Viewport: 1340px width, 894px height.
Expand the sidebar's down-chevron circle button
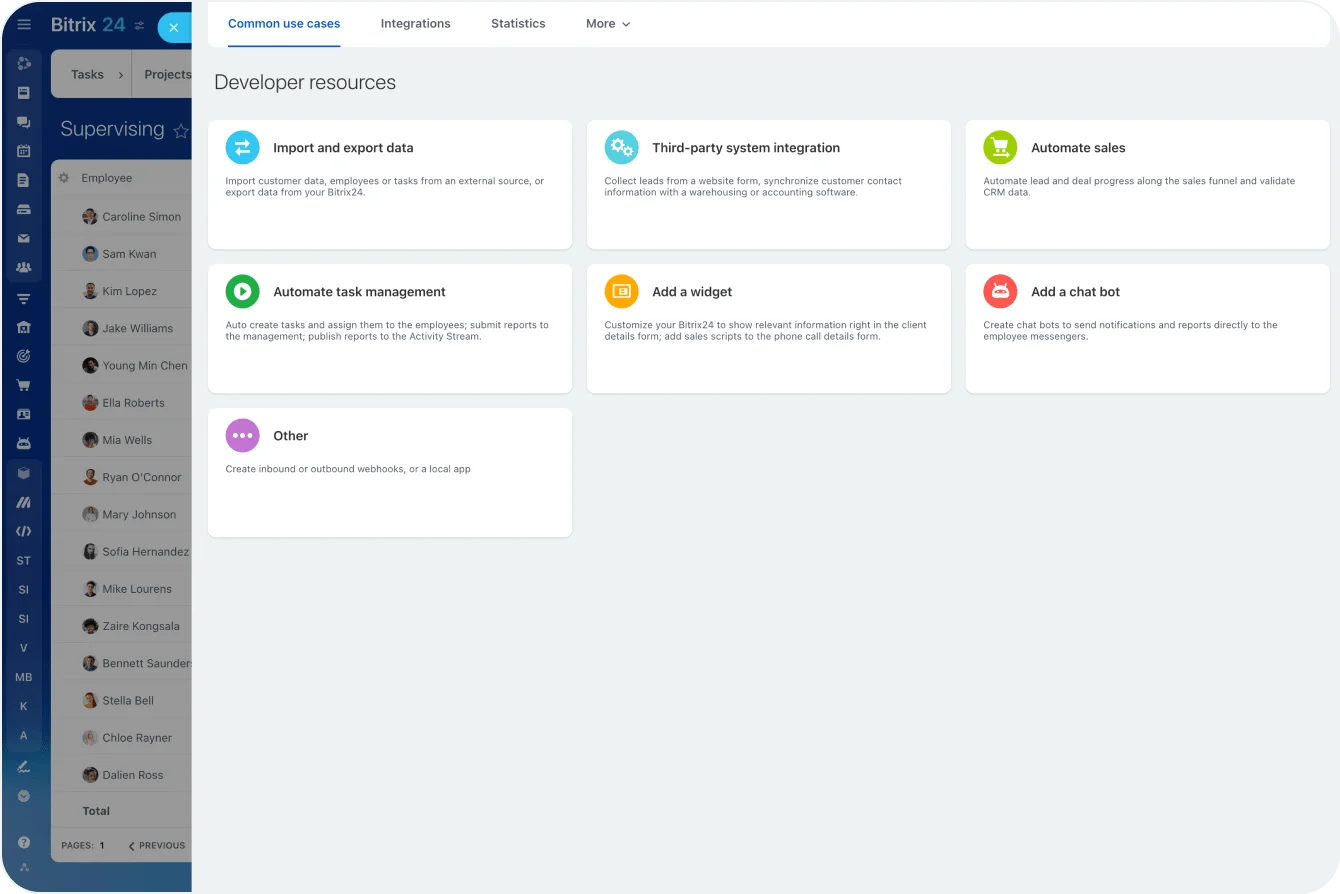point(24,796)
